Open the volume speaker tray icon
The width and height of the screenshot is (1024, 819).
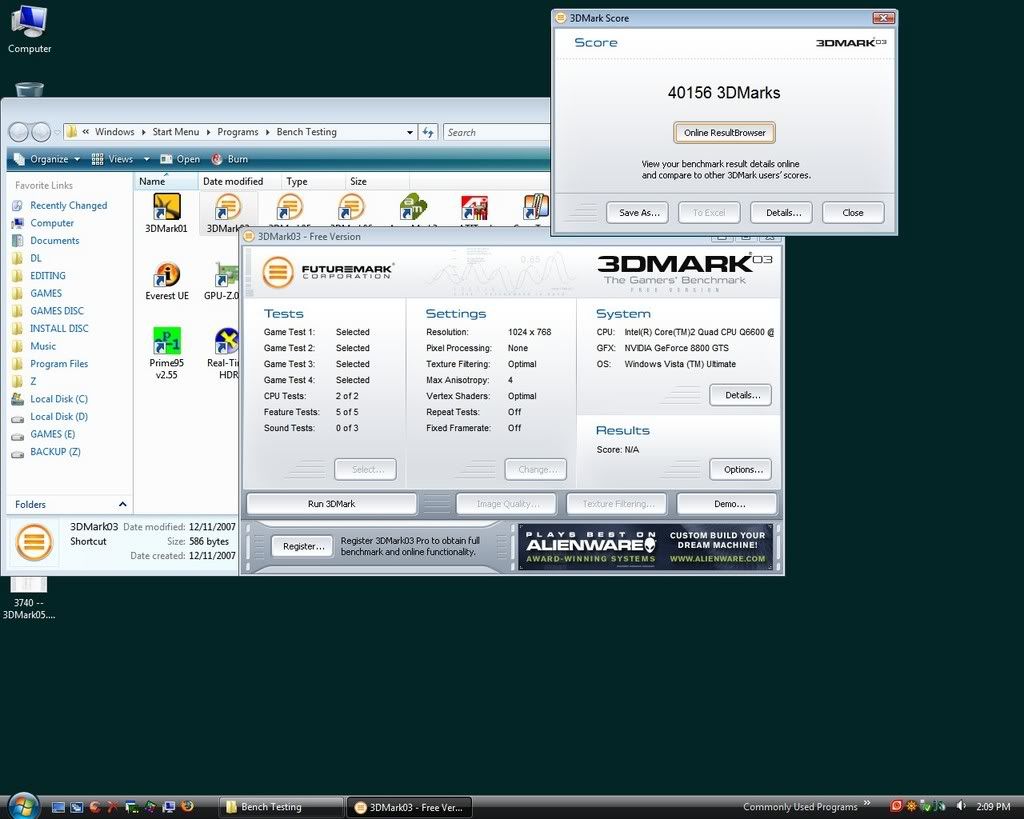click(x=961, y=806)
